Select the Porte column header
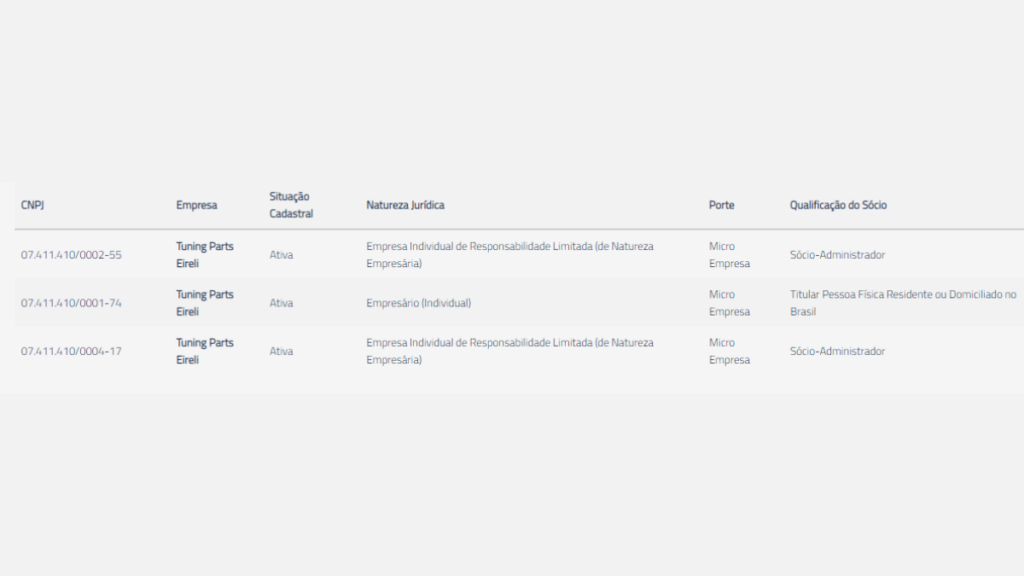The width and height of the screenshot is (1024, 576). (721, 205)
